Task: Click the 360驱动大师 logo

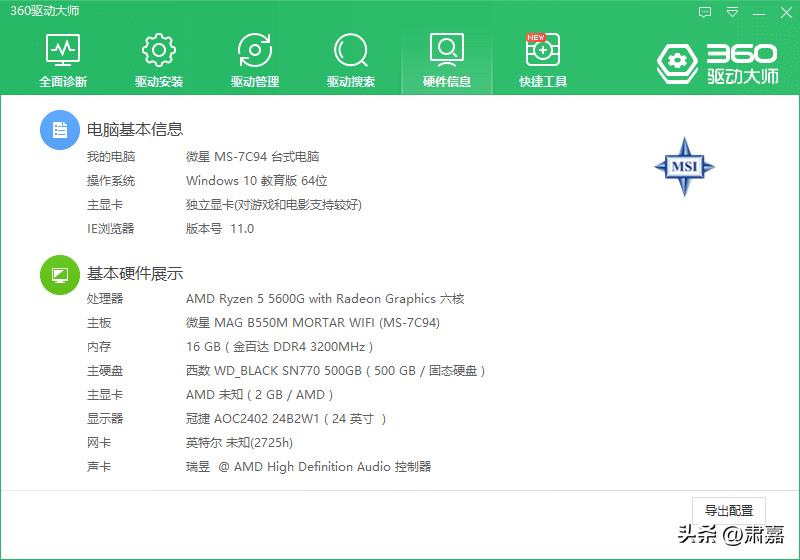Action: [717, 63]
